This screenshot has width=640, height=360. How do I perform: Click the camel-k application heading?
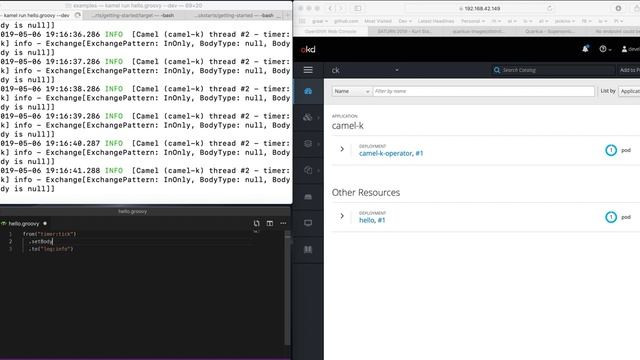347,126
